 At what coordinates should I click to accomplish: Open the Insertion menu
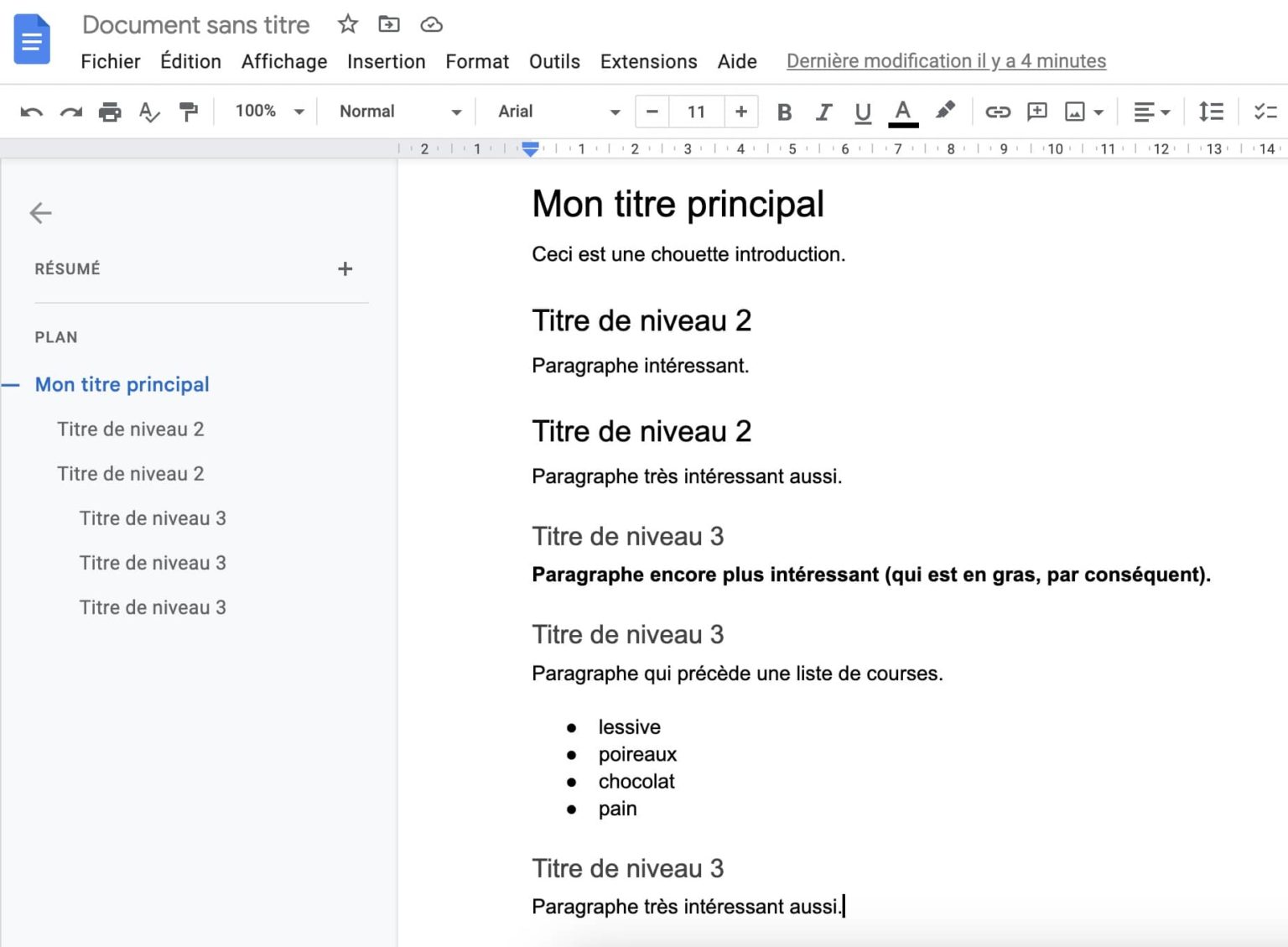(x=386, y=61)
